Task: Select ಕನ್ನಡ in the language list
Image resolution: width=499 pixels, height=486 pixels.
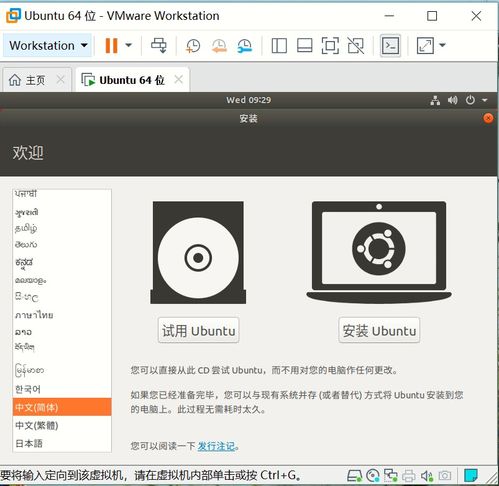Action: [x=62, y=263]
